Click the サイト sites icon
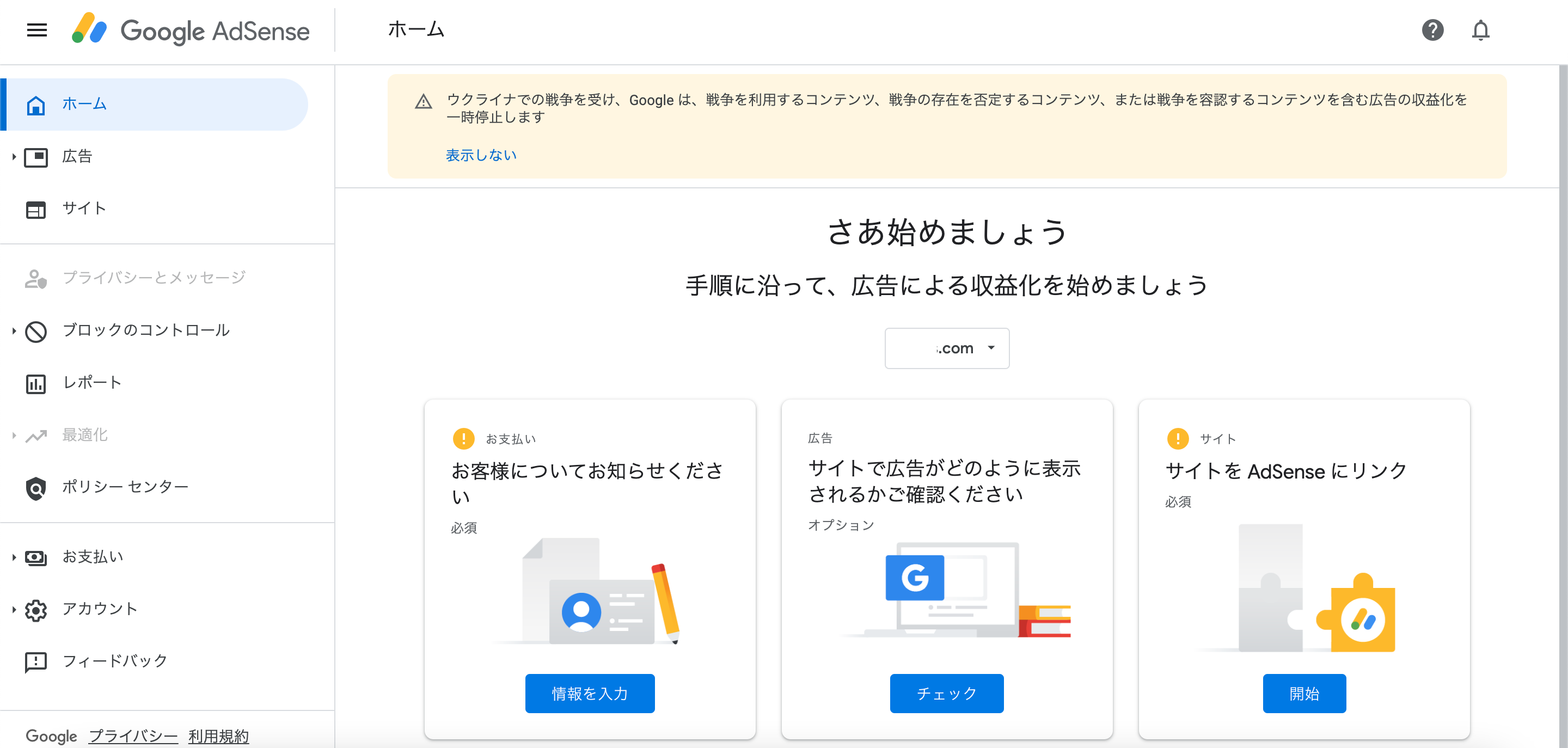This screenshot has width=1568, height=748. [36, 210]
